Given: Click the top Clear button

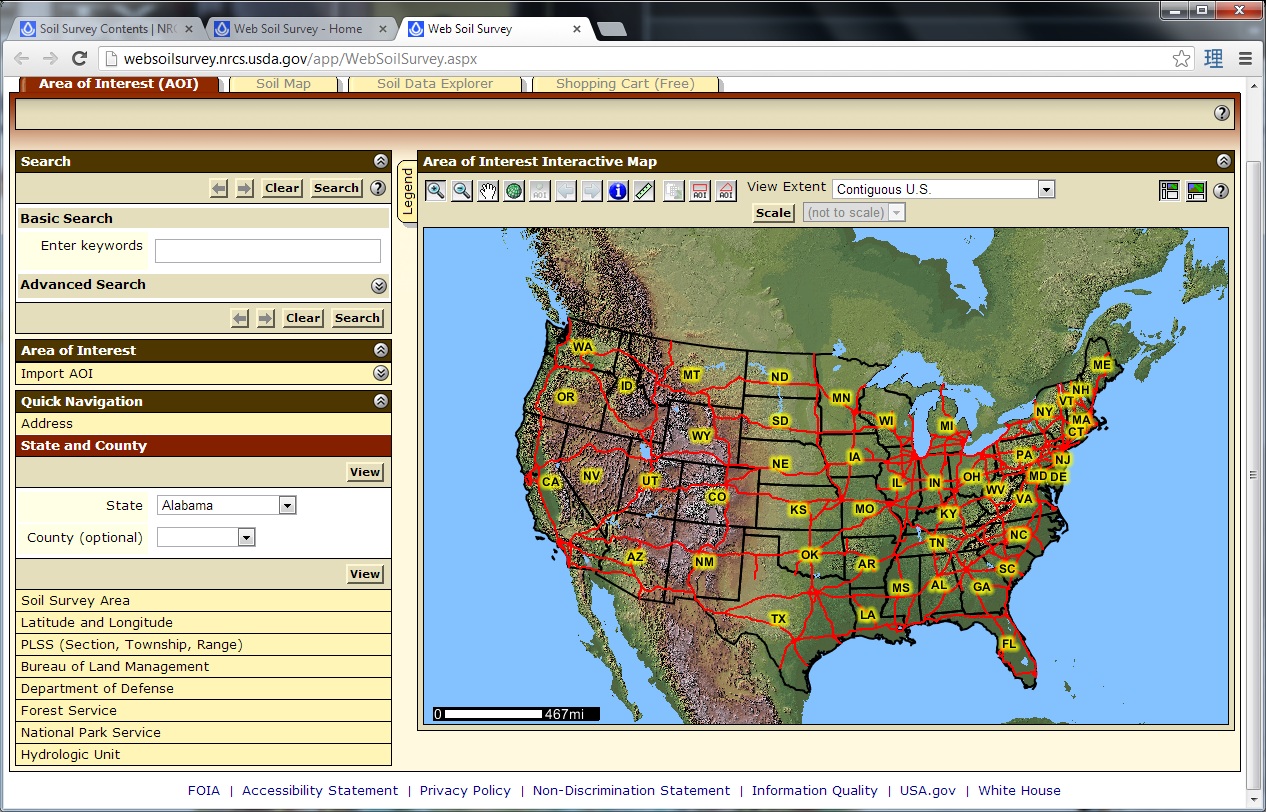Looking at the screenshot, I should [x=282, y=188].
